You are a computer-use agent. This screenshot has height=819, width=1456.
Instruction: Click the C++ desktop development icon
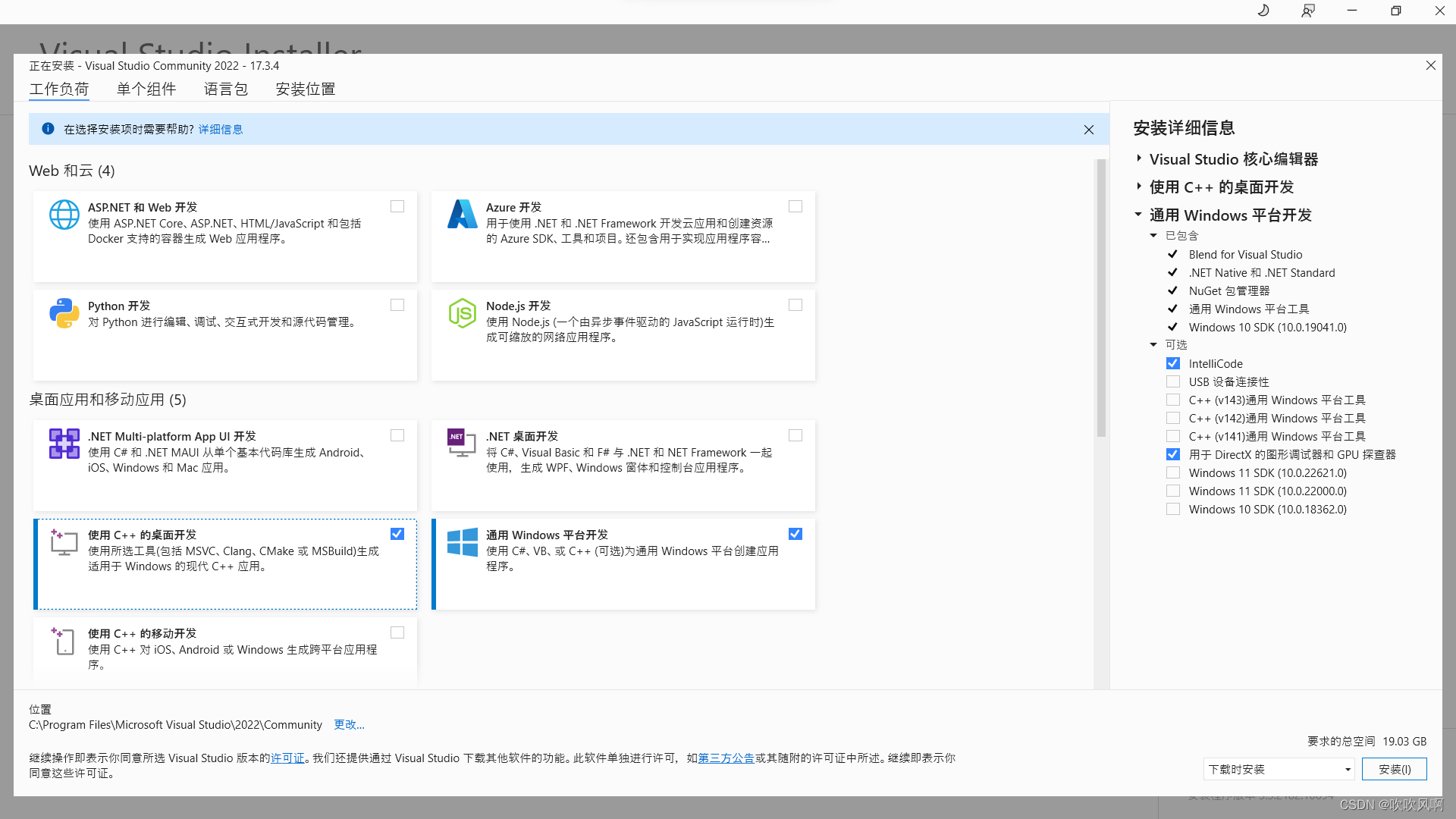click(x=64, y=542)
